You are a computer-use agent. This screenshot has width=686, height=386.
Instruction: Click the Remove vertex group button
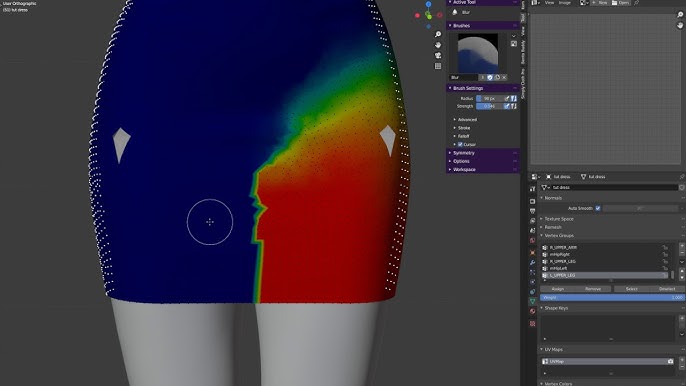click(593, 289)
